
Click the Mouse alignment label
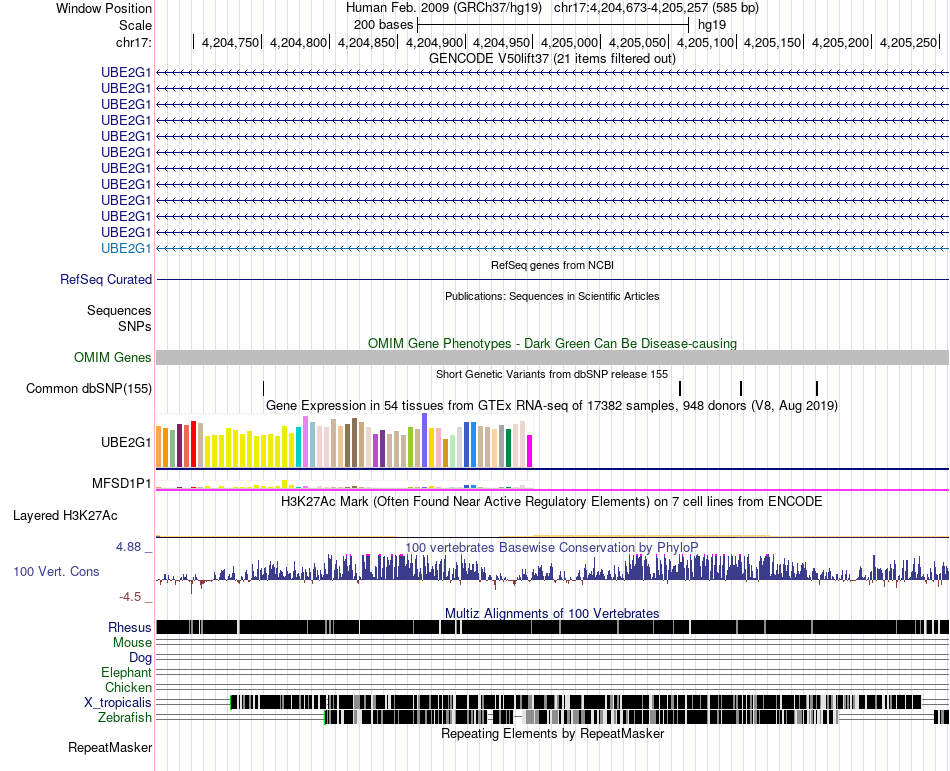(132, 642)
